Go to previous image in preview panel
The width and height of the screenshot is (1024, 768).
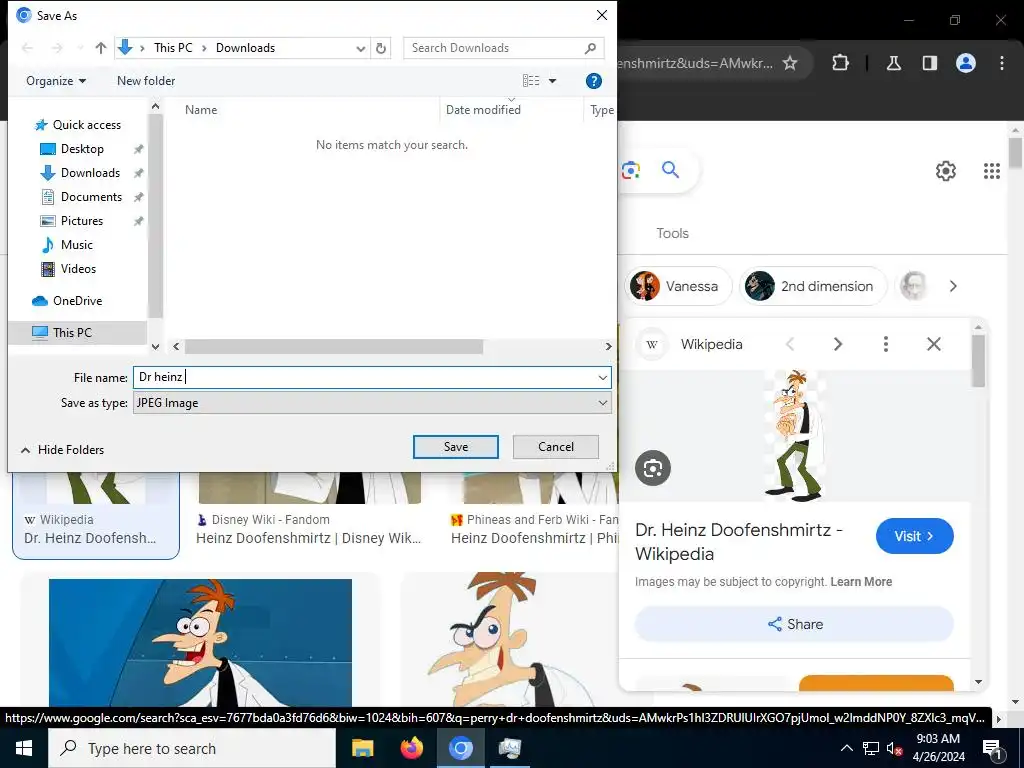click(790, 344)
